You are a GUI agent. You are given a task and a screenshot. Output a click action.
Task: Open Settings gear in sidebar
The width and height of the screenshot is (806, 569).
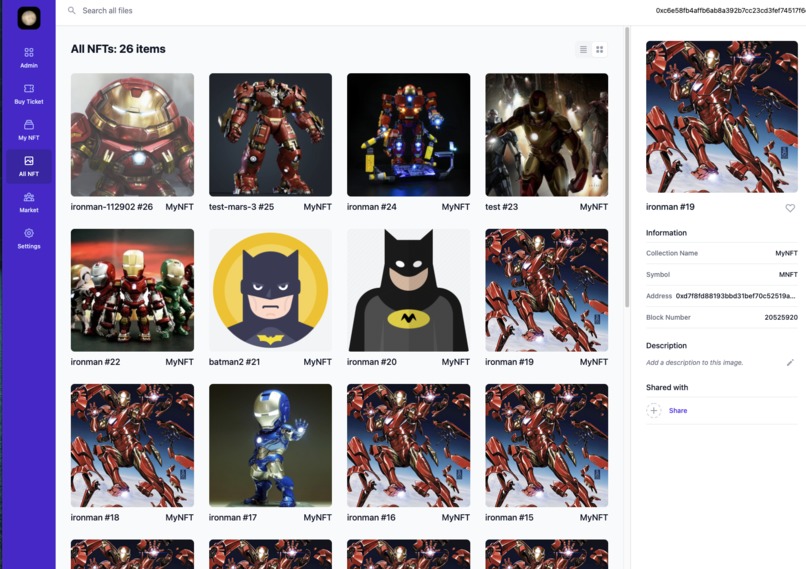pos(29,233)
